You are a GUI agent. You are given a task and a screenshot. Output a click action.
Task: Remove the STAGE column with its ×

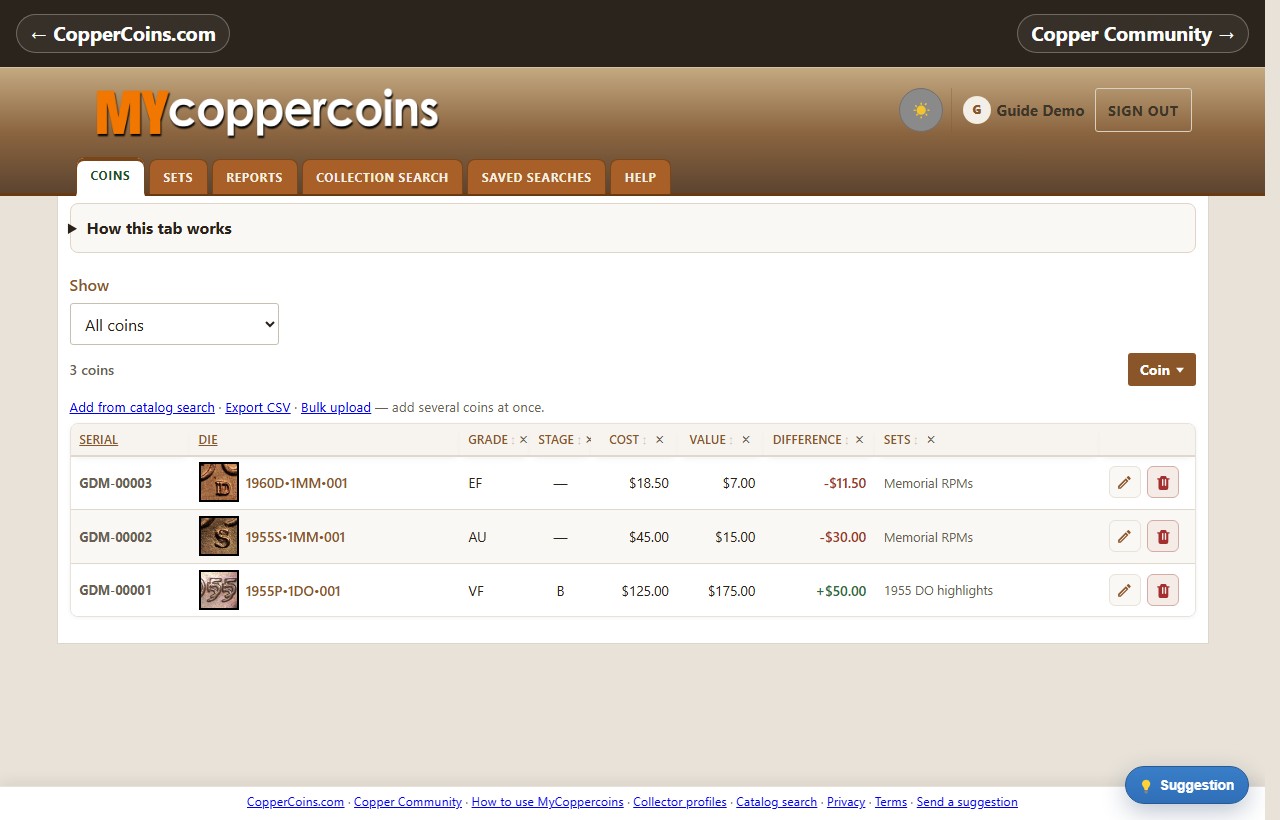point(588,440)
